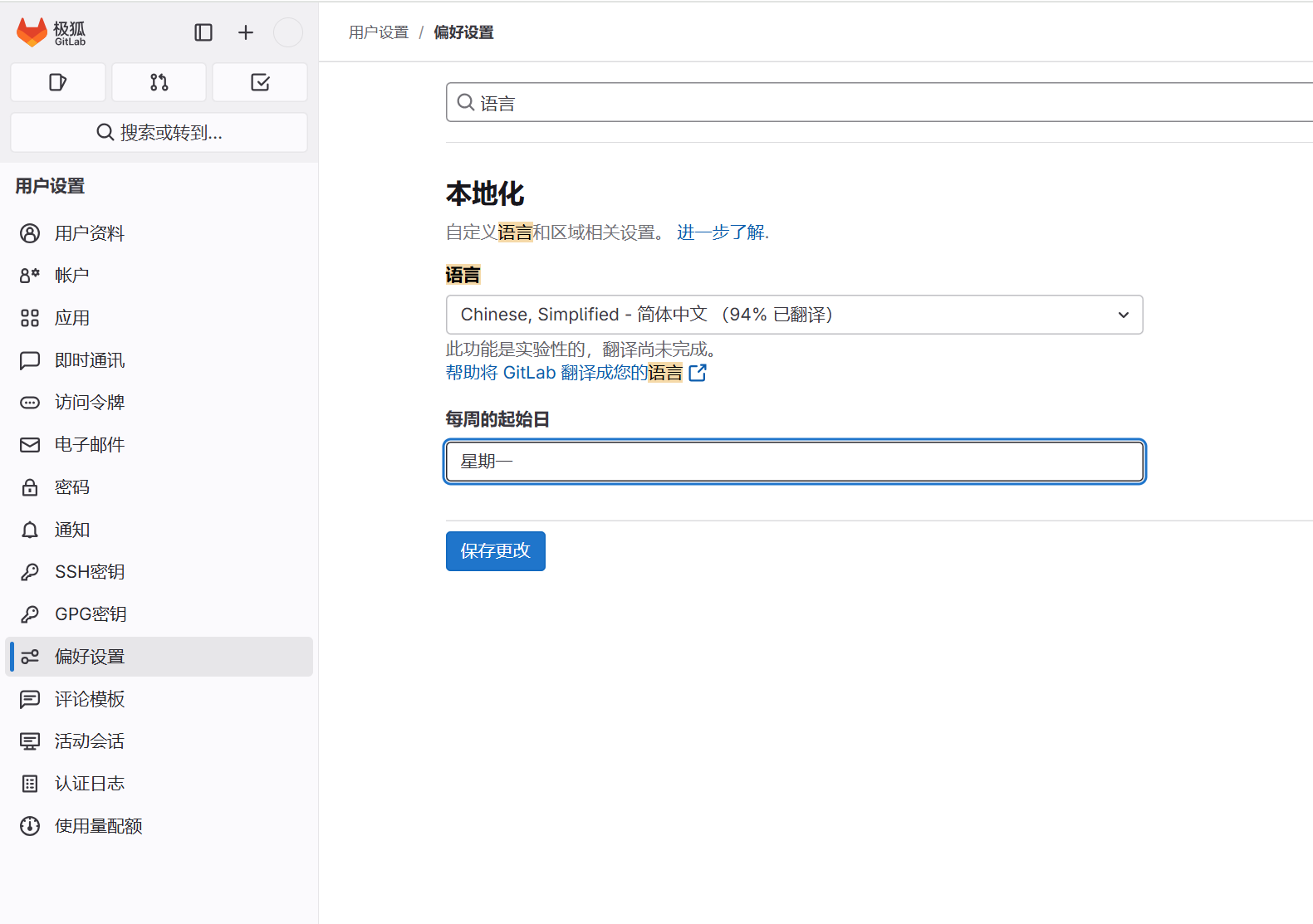
Task: Open 帐户 in the sidebar
Action: click(x=159, y=276)
